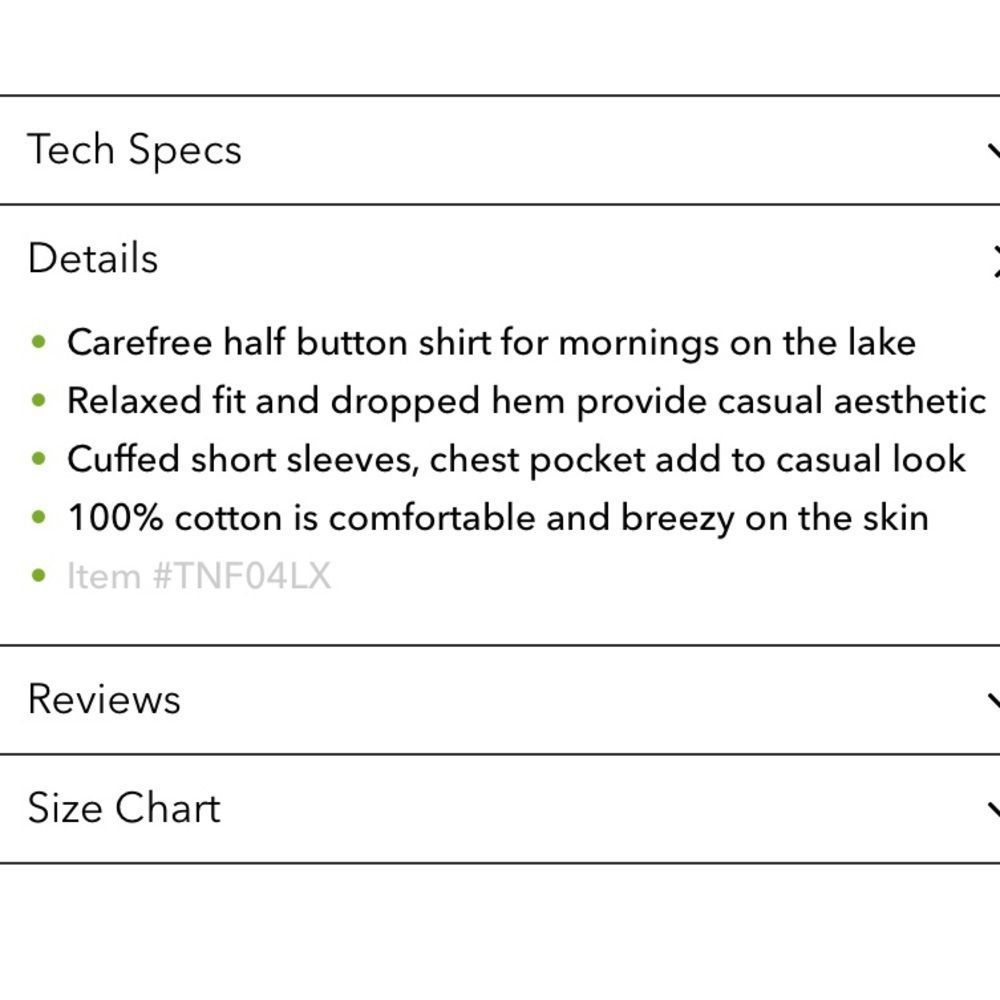Click the Tech Specs section header
Viewport: 1000px width, 1000px height.
click(134, 149)
